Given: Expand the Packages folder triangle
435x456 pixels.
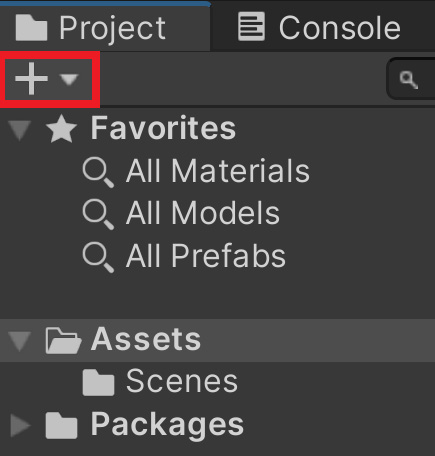Looking at the screenshot, I should 20,425.
